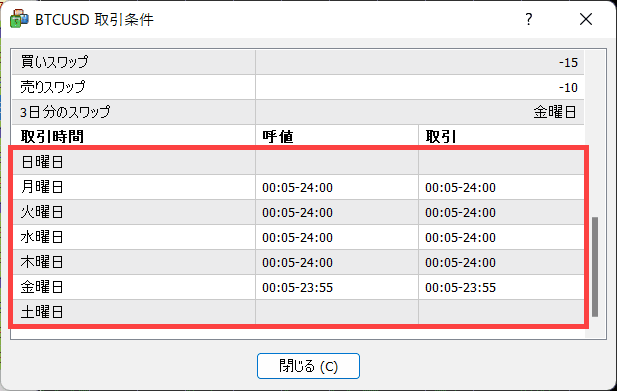
Task: Click the -15 buy swap value
Action: (568, 63)
